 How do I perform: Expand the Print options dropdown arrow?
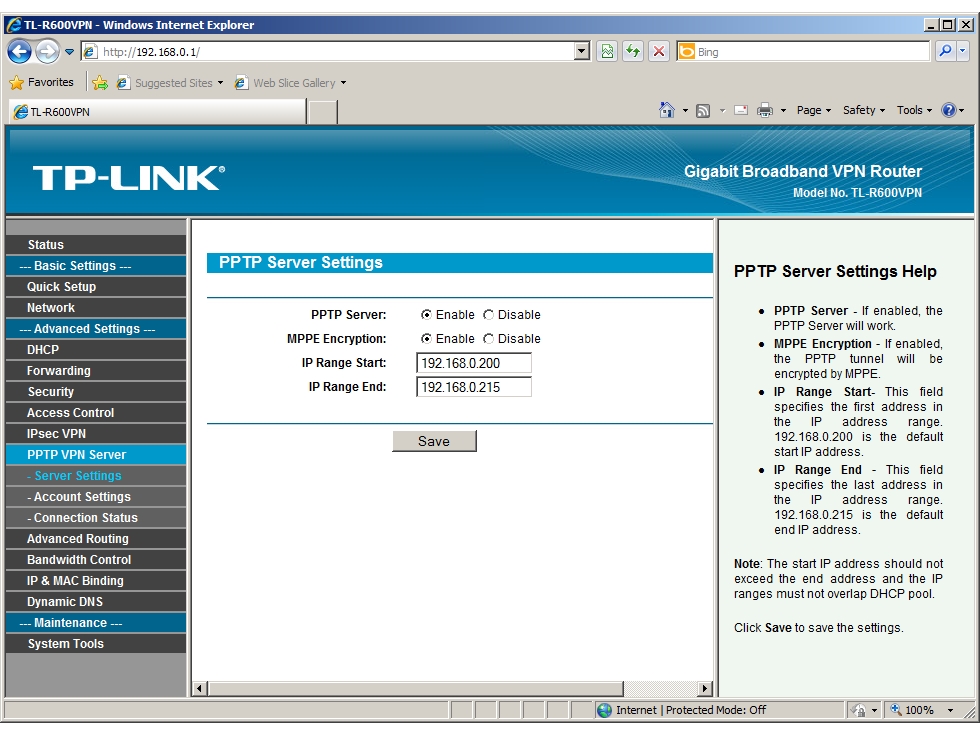(782, 111)
